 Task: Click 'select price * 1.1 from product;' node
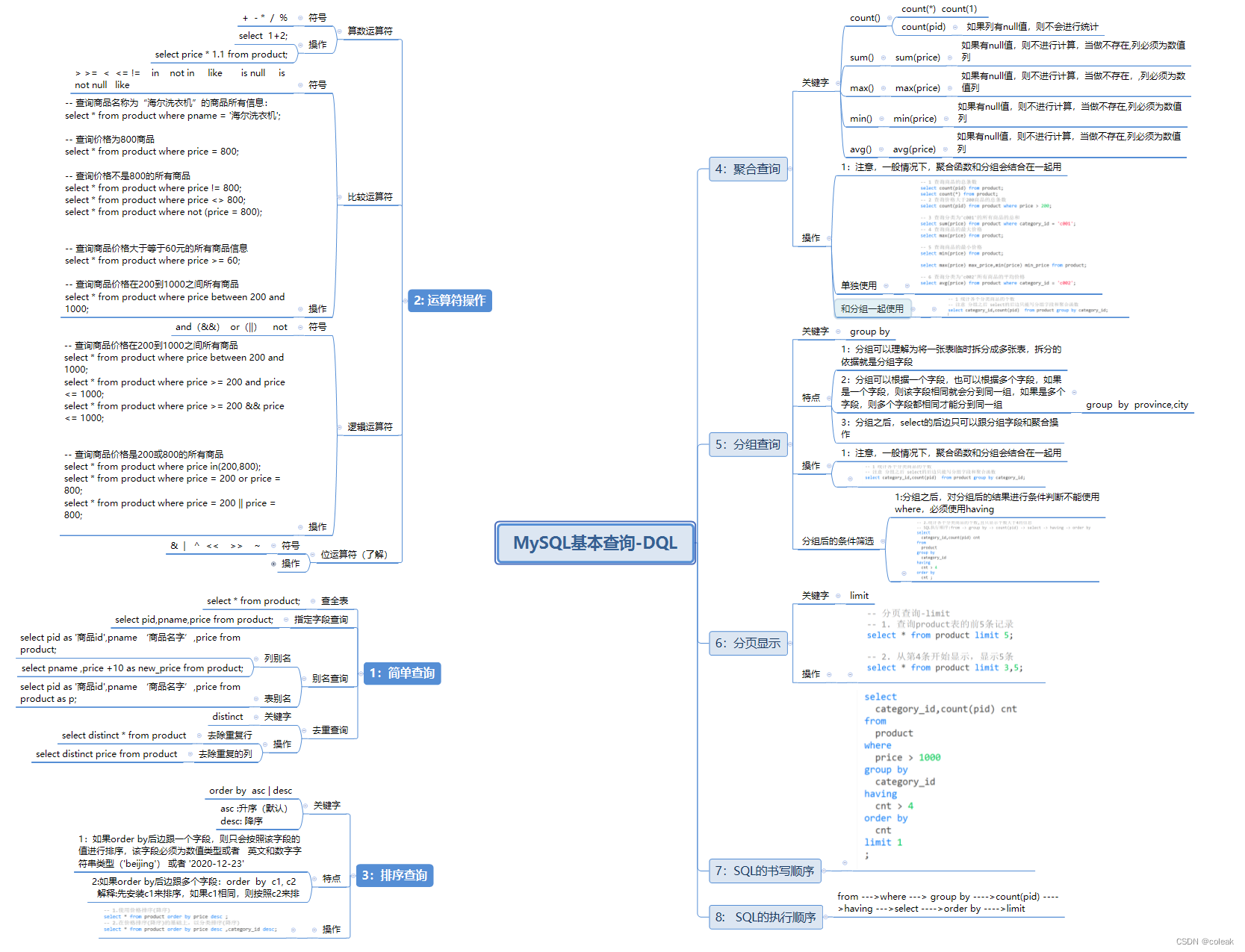(x=221, y=55)
